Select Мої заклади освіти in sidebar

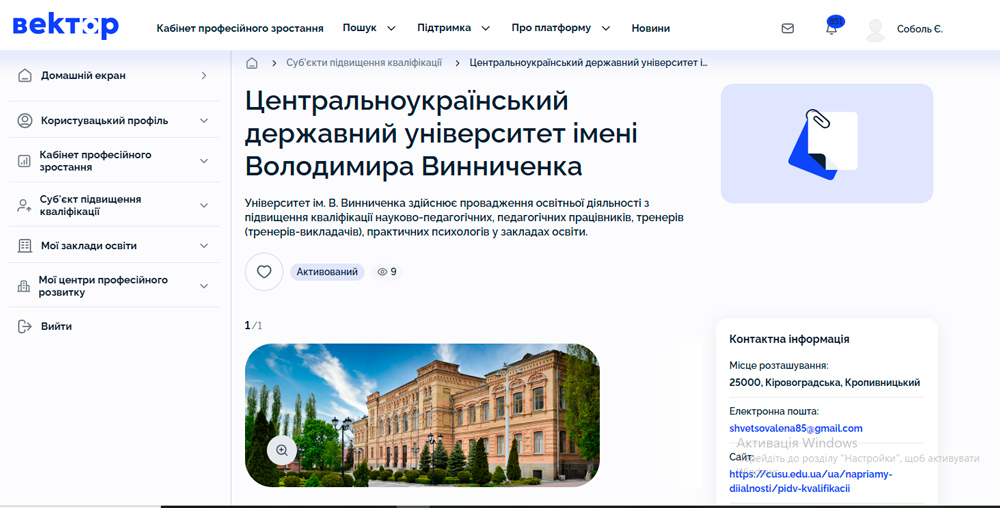(x=89, y=245)
